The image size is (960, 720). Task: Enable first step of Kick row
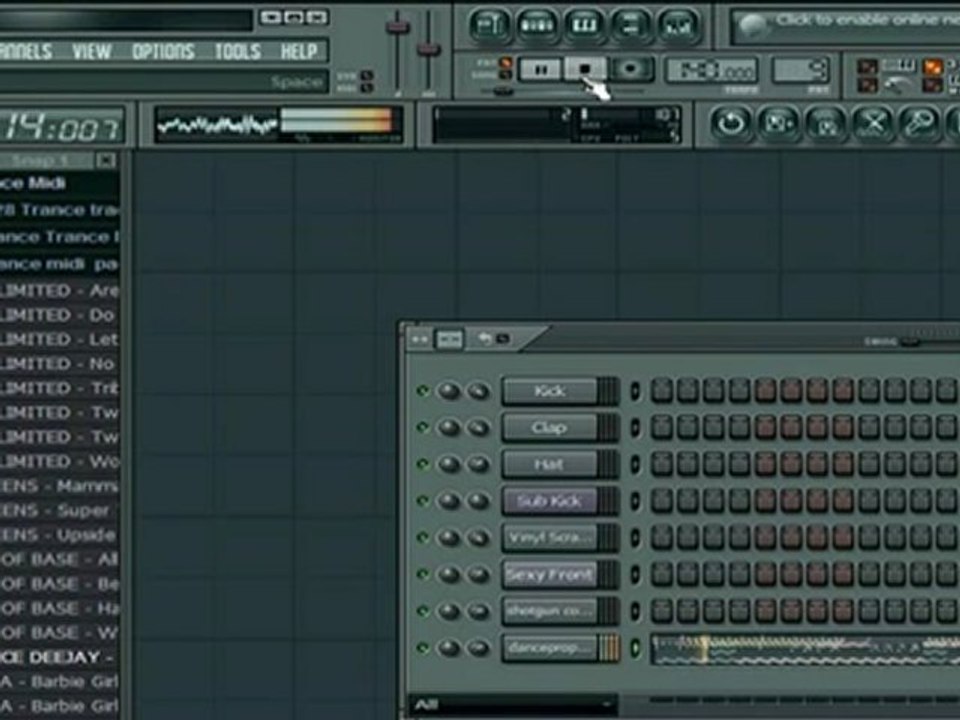tap(661, 391)
